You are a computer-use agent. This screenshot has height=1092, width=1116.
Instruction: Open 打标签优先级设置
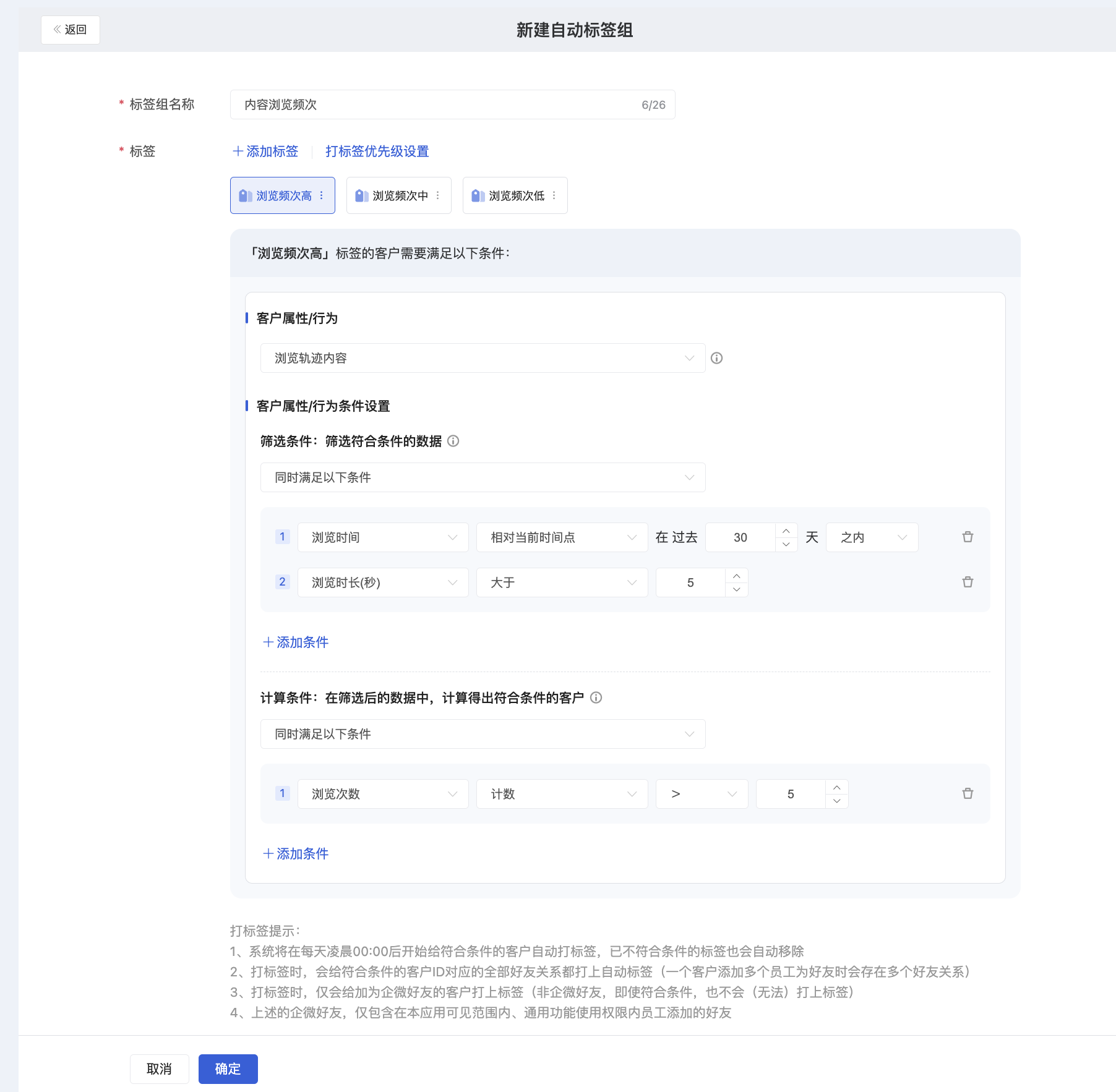click(x=377, y=151)
